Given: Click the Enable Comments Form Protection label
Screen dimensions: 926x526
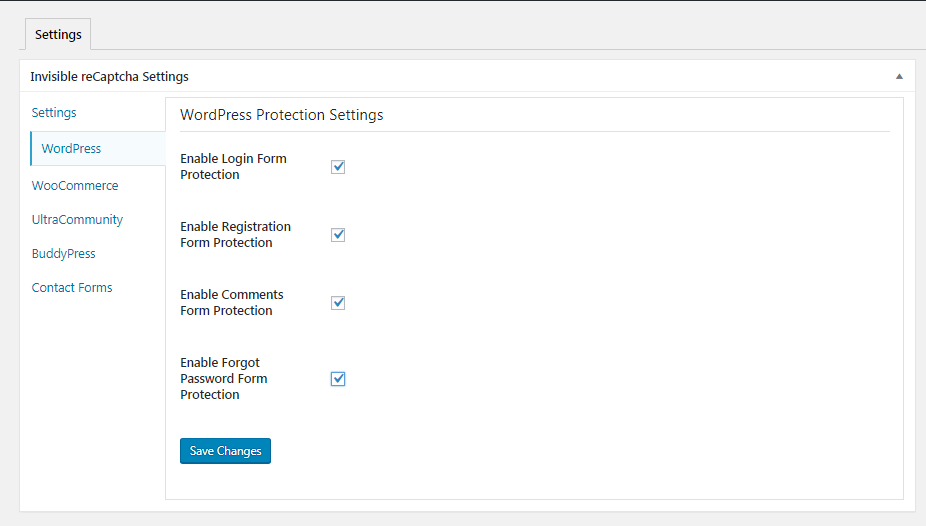Looking at the screenshot, I should pyautogui.click(x=232, y=302).
